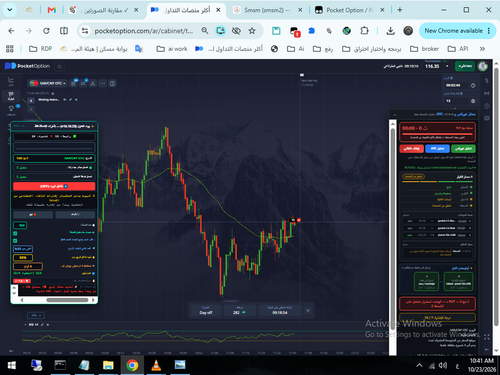The image size is (500, 375).
Task: Open VLC from the Windows taskbar
Action: [x=156, y=365]
